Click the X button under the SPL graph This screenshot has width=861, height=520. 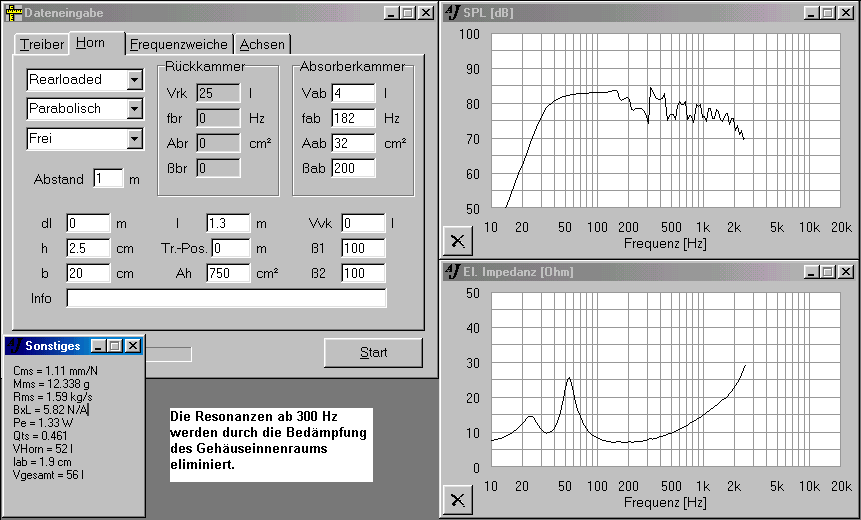pos(458,241)
